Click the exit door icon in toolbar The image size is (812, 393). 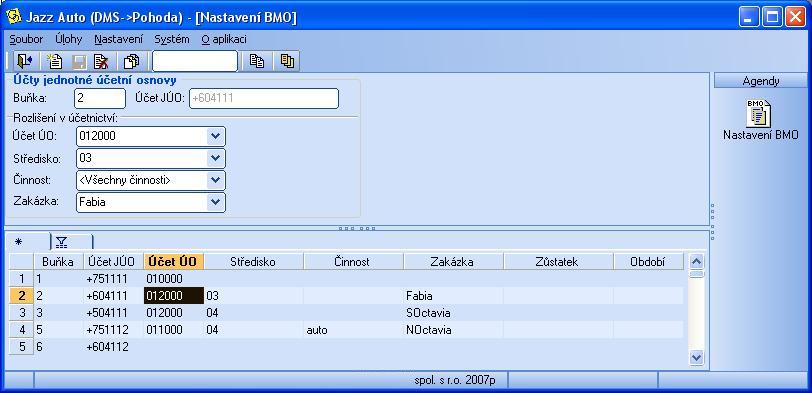point(25,62)
